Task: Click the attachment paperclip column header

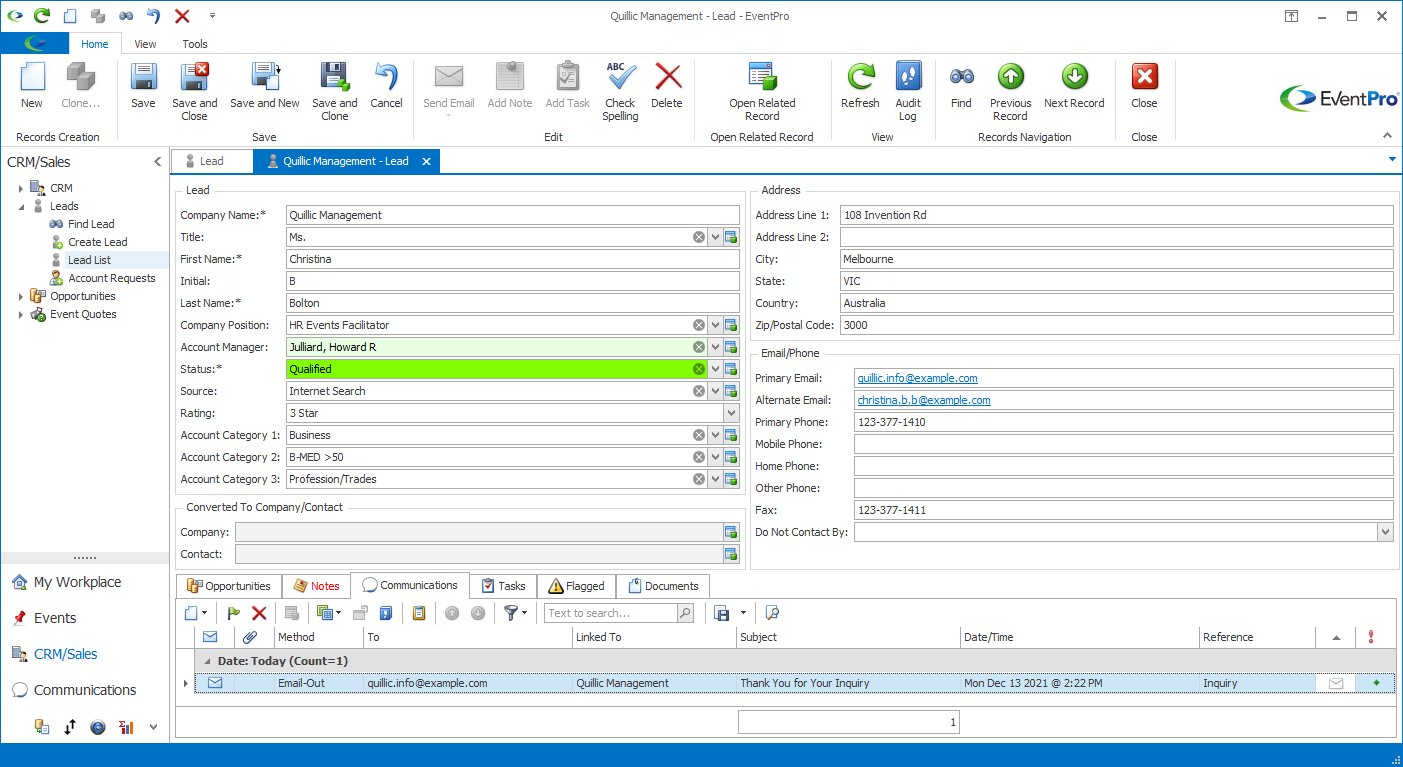Action: (x=250, y=637)
